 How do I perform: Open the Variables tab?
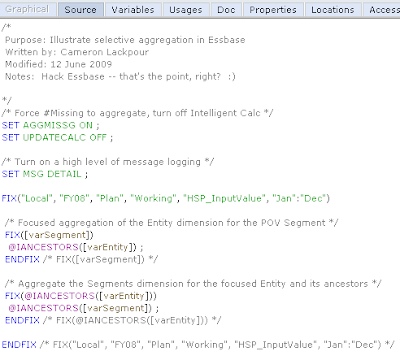[x=133, y=10]
